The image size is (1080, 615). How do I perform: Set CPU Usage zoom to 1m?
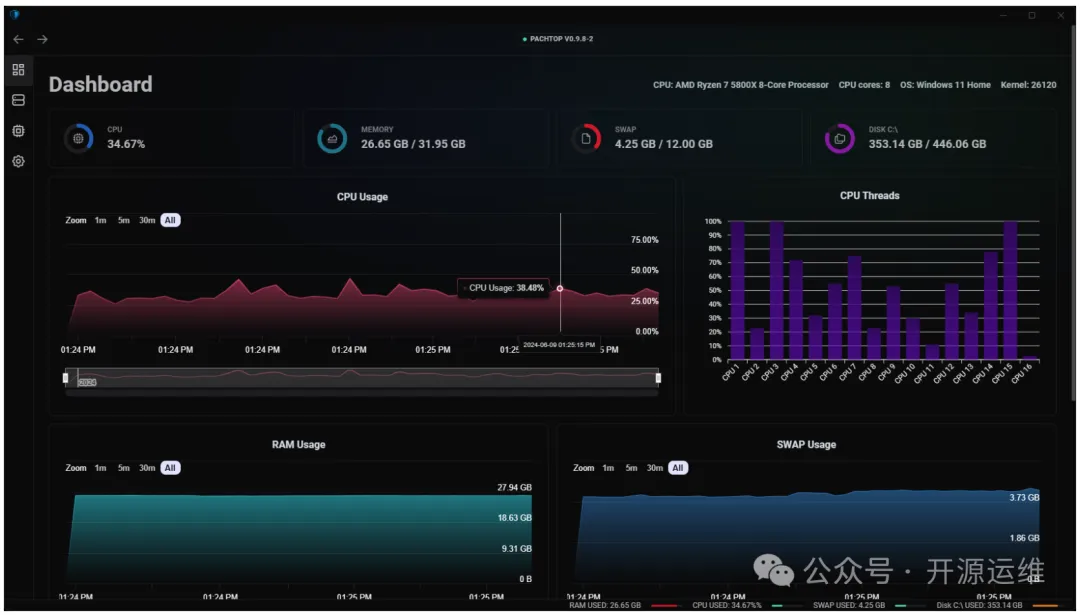[x=100, y=220]
